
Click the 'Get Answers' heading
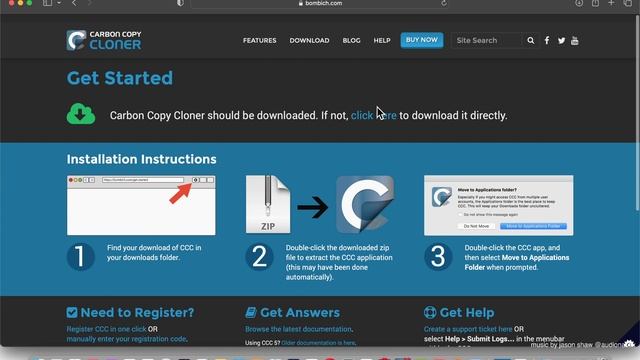pos(300,313)
